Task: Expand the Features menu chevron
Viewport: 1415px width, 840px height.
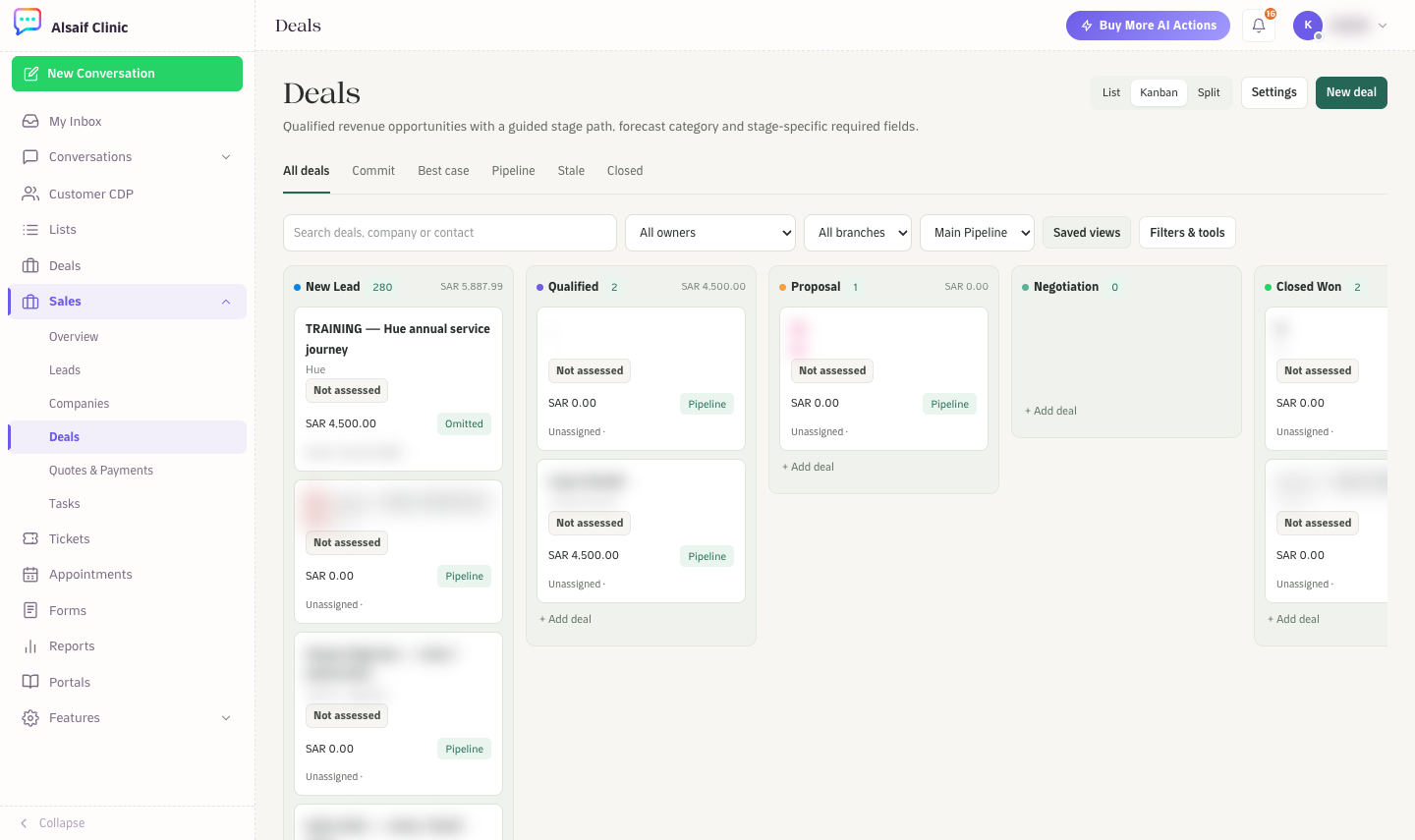Action: tap(226, 718)
